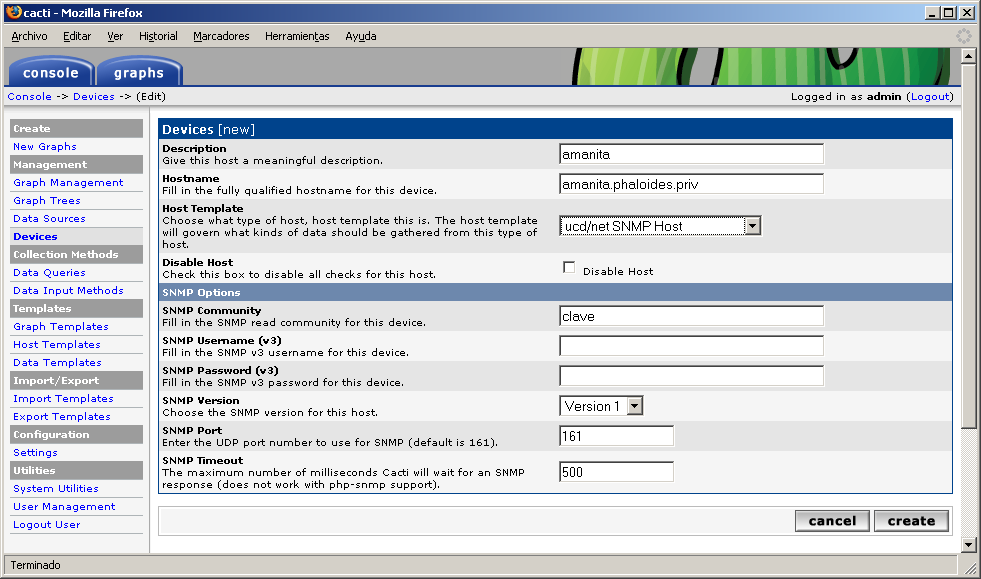Open Import Templates in sidebar
Image resolution: width=981 pixels, height=579 pixels.
tap(63, 399)
